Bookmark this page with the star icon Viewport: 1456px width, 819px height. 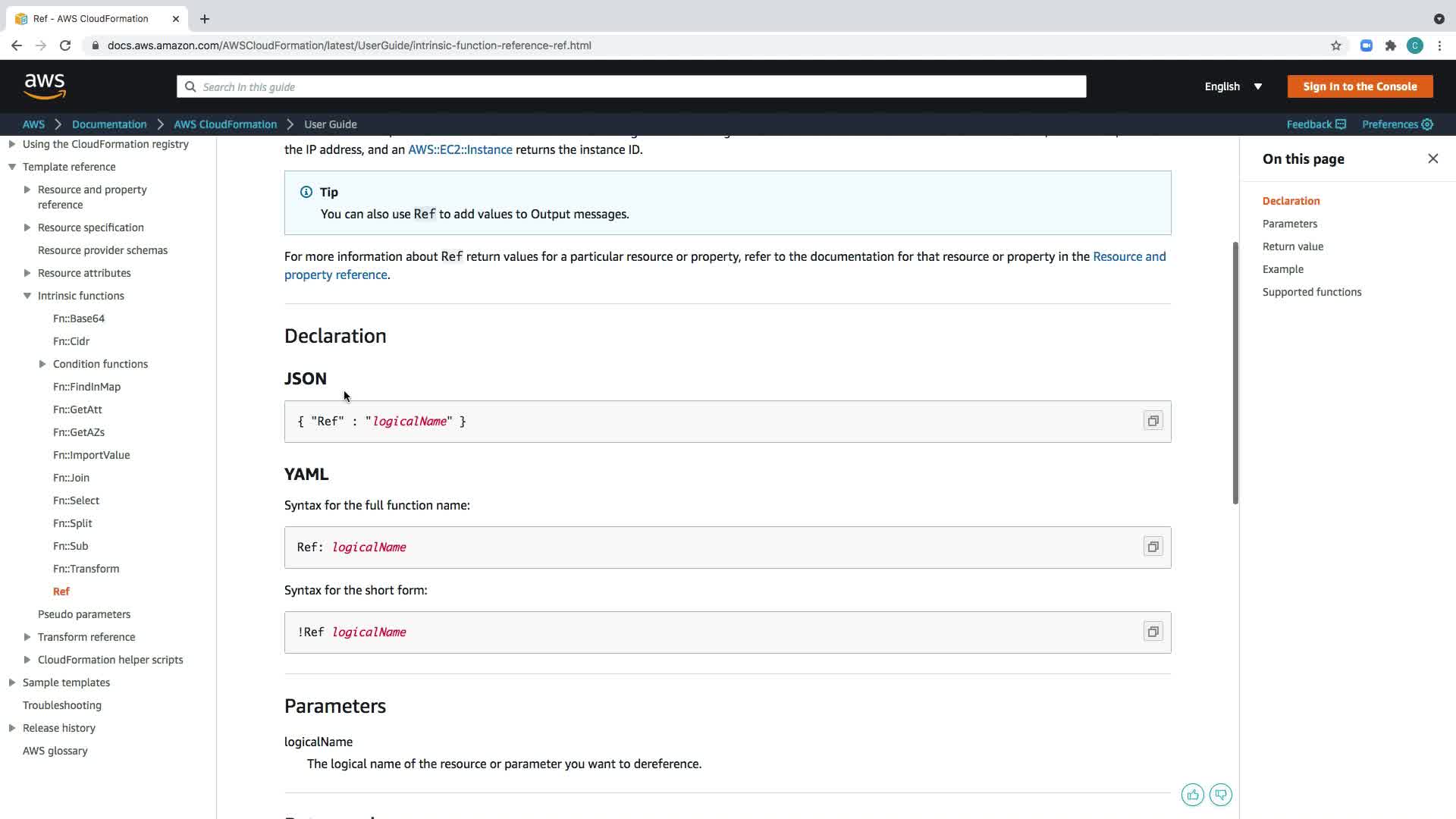[1336, 45]
